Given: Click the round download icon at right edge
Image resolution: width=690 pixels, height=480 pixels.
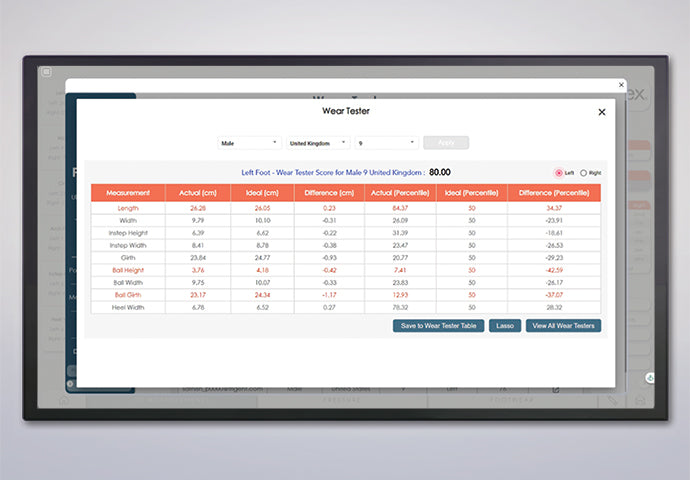Looking at the screenshot, I should (650, 377).
